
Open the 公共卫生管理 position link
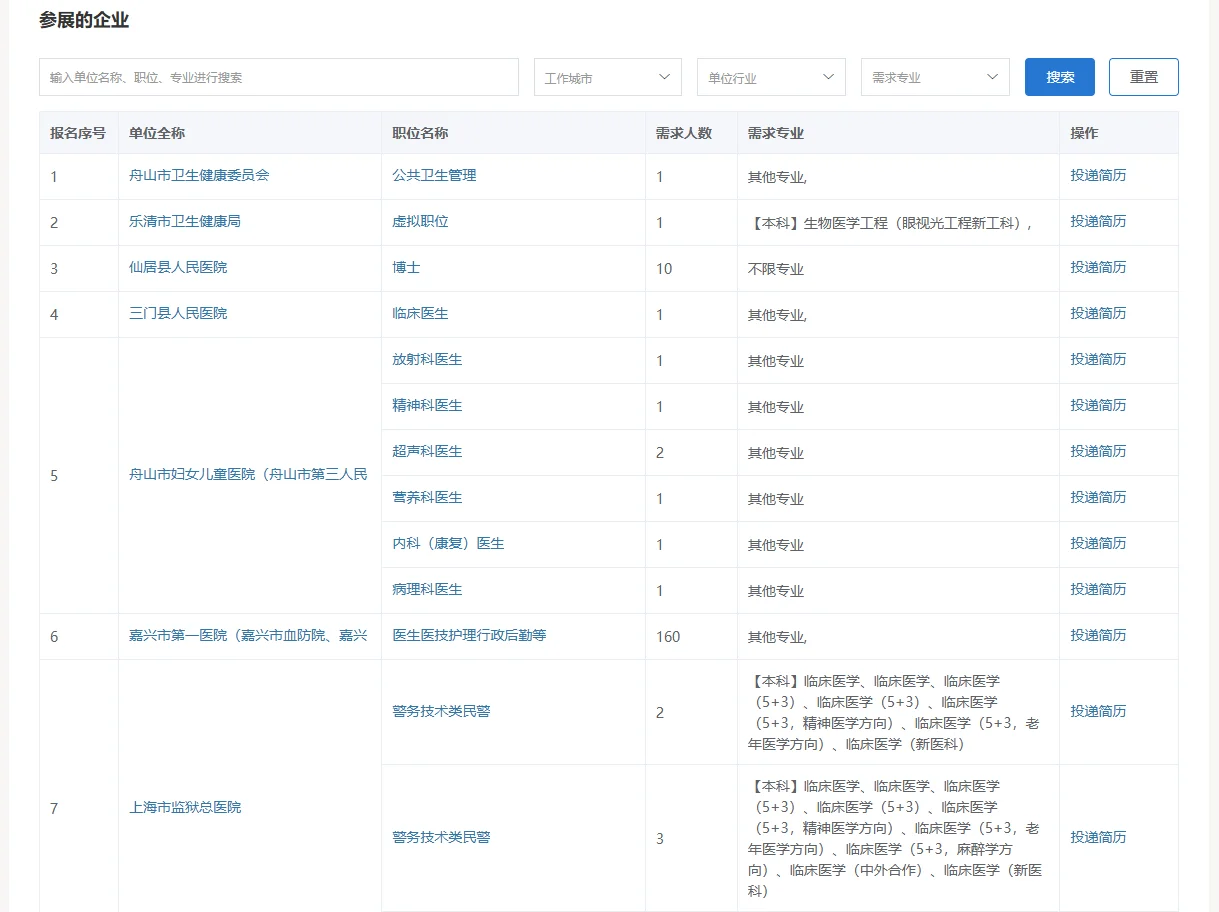click(434, 175)
